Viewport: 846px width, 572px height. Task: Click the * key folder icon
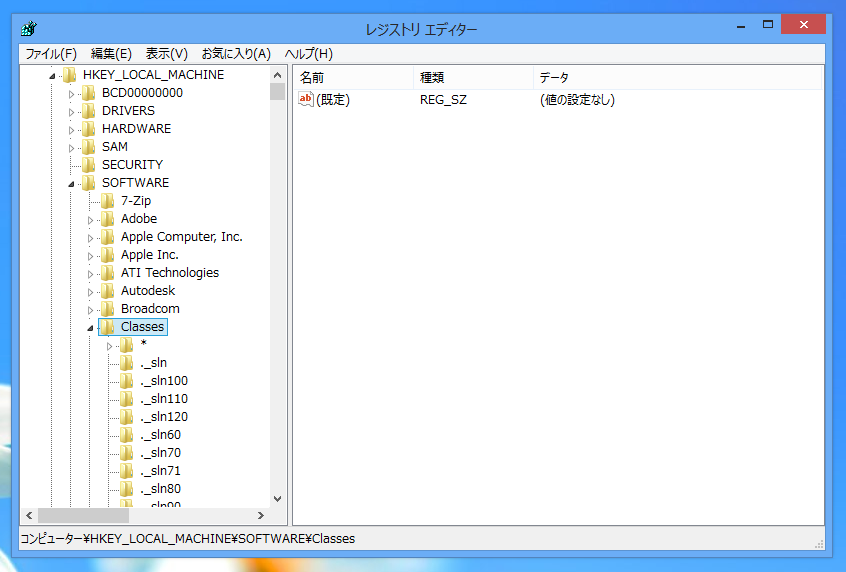[126, 345]
